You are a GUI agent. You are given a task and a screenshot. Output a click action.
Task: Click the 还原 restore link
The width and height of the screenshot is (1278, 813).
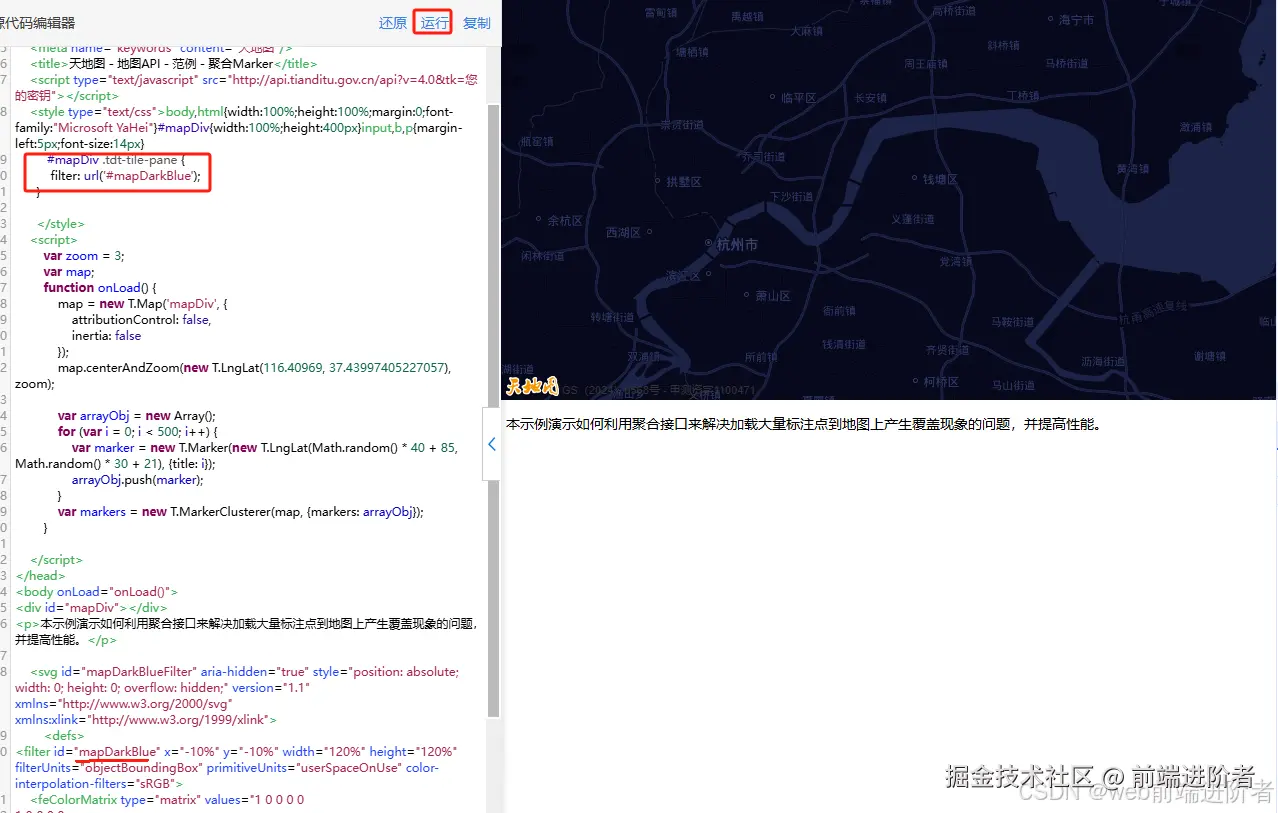(x=393, y=22)
